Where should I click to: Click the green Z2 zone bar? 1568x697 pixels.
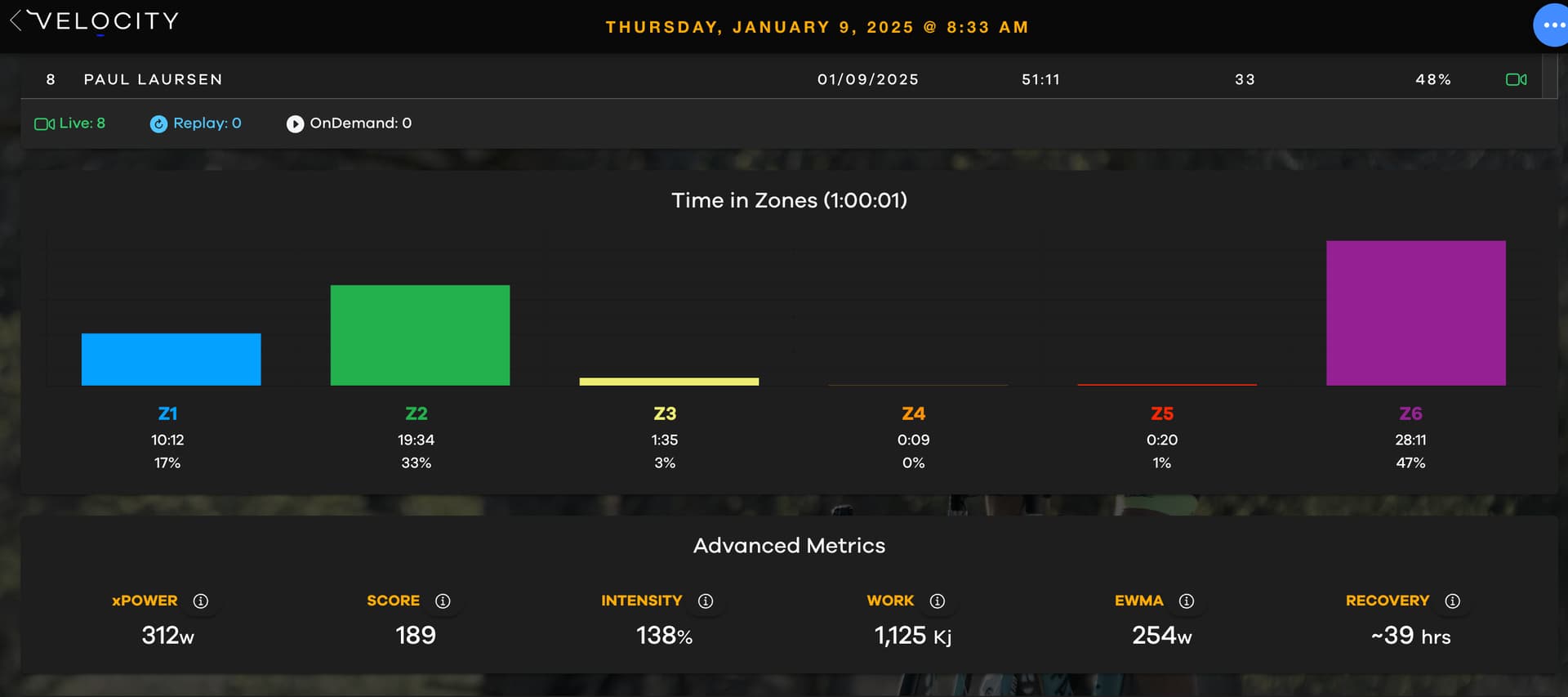pyautogui.click(x=420, y=335)
